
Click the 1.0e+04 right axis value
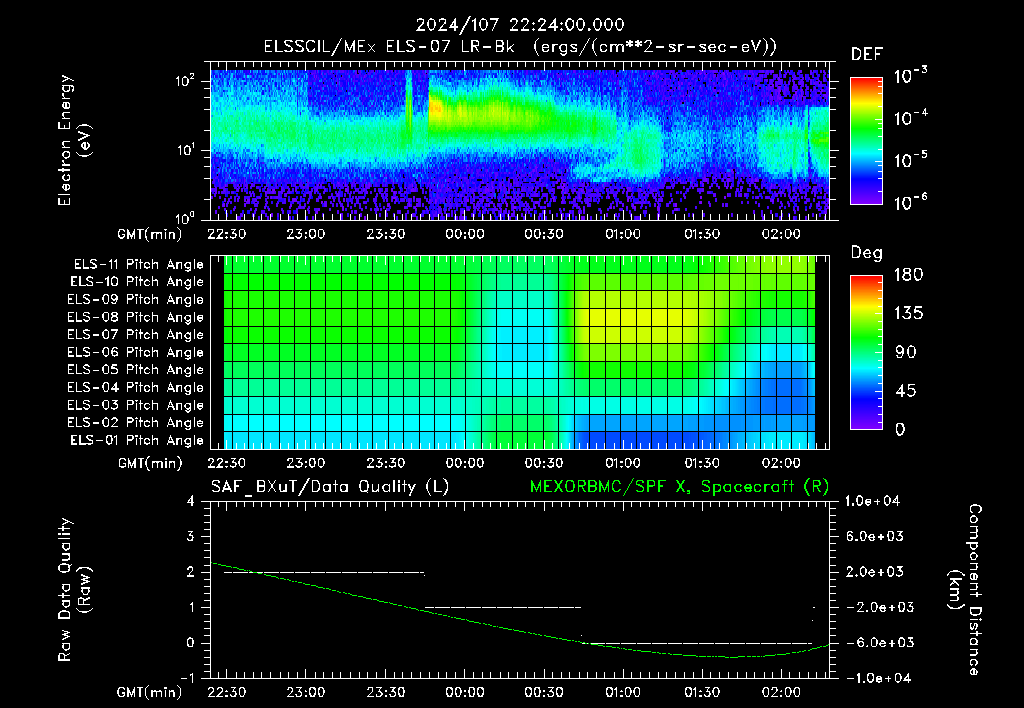tap(872, 502)
